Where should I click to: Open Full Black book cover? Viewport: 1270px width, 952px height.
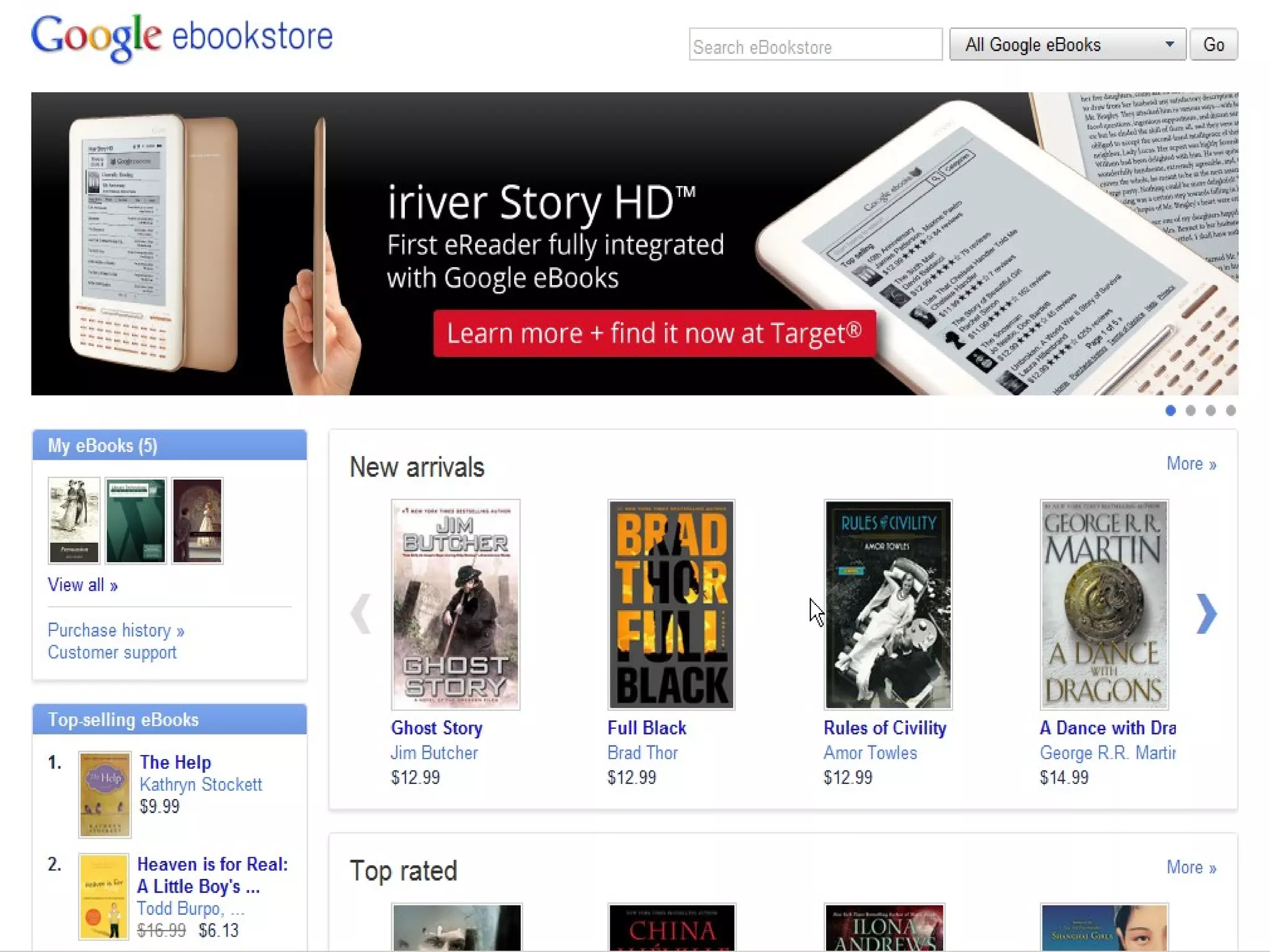coord(671,604)
